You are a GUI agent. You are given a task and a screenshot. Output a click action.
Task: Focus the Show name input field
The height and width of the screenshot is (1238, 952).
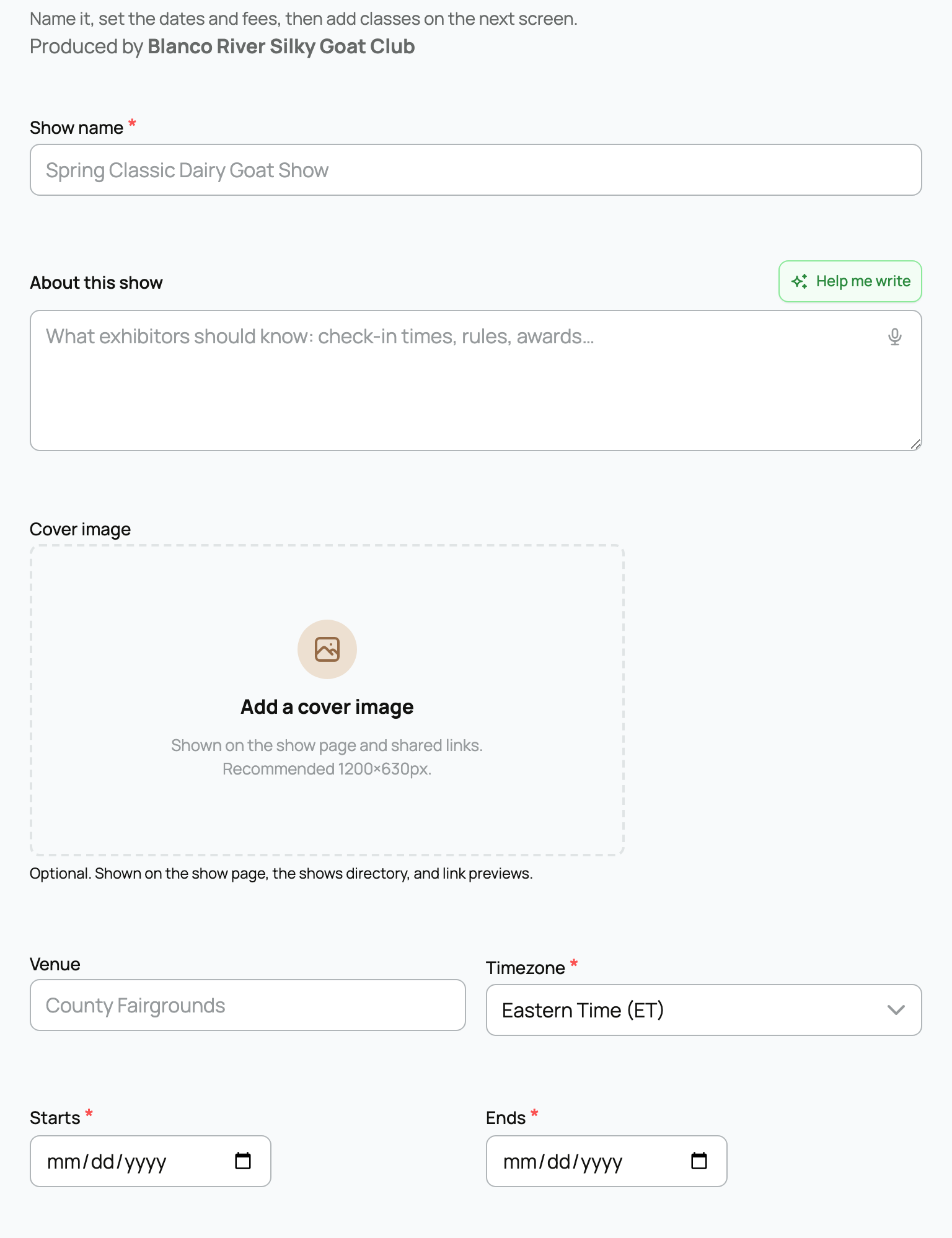(476, 170)
